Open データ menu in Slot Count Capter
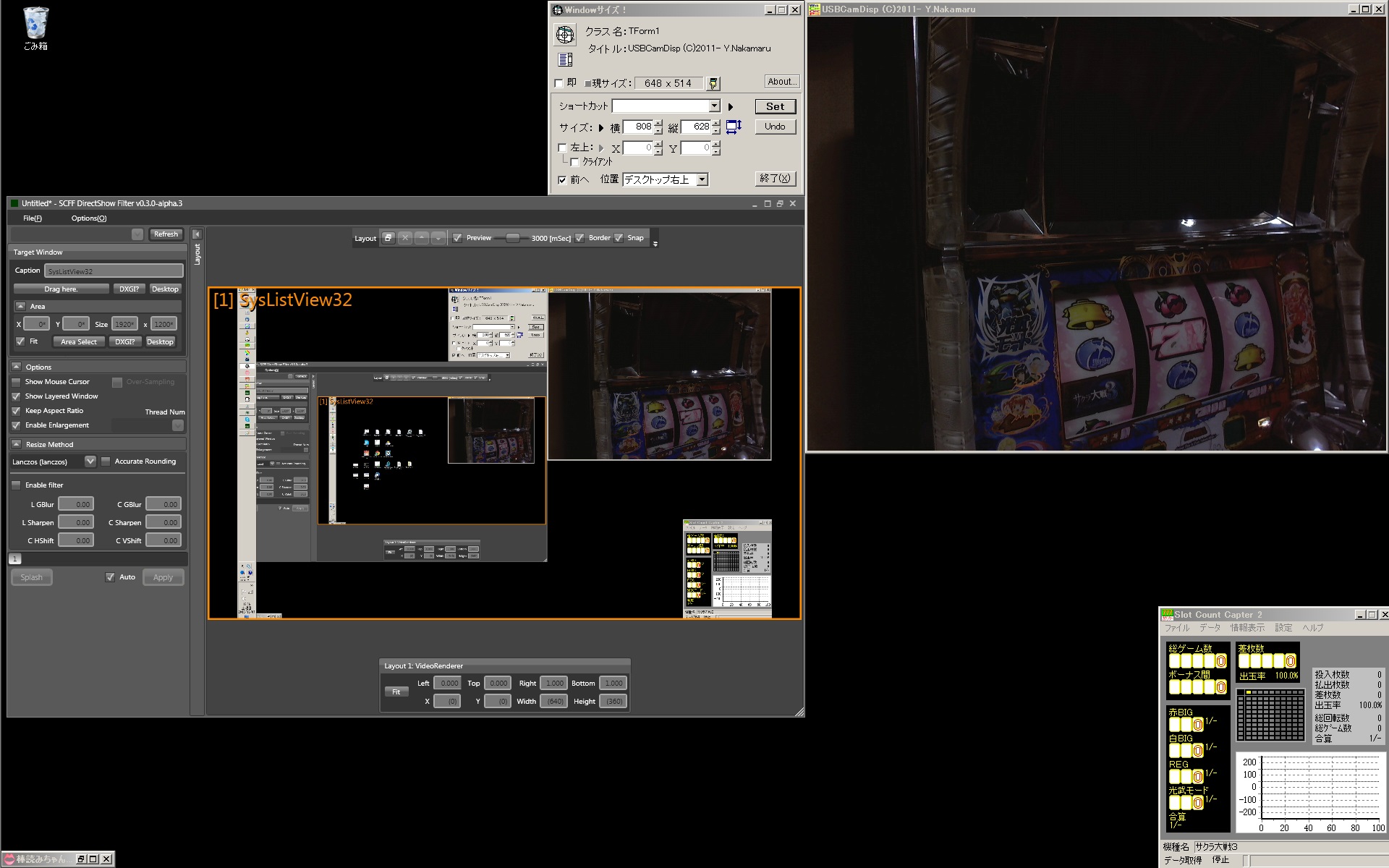The height and width of the screenshot is (868, 1389). (1210, 628)
